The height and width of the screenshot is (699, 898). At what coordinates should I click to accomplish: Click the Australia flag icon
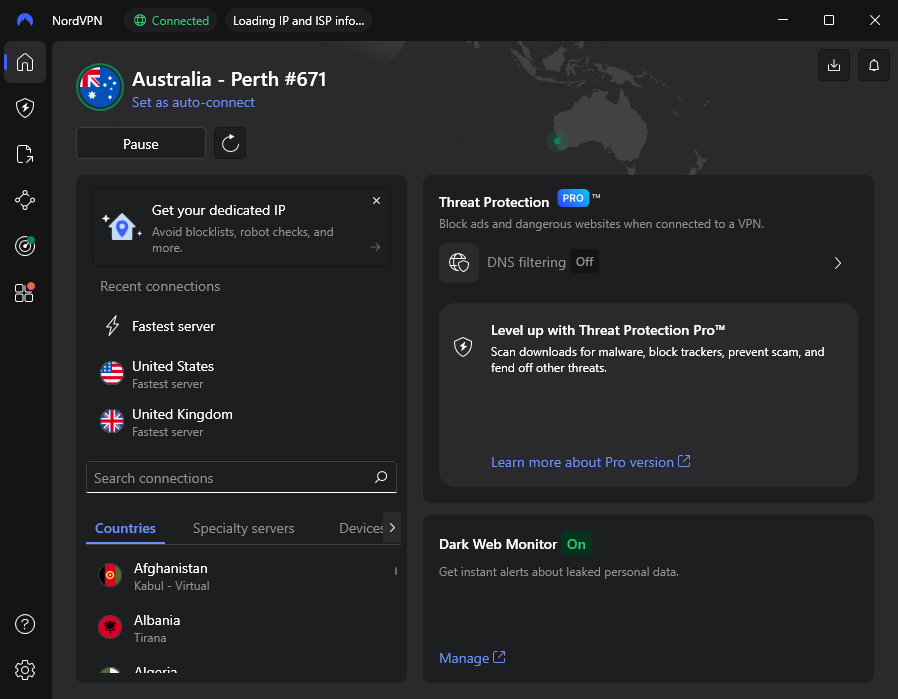tap(100, 87)
